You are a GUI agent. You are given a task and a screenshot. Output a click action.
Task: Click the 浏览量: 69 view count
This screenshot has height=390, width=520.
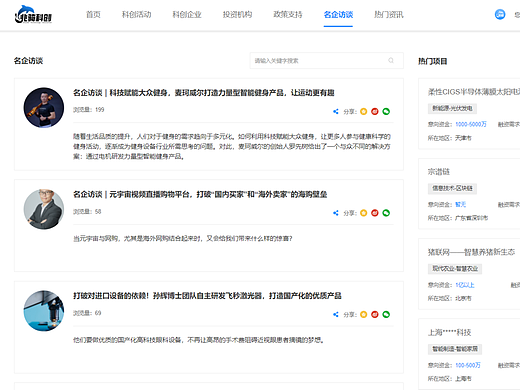coord(87,313)
